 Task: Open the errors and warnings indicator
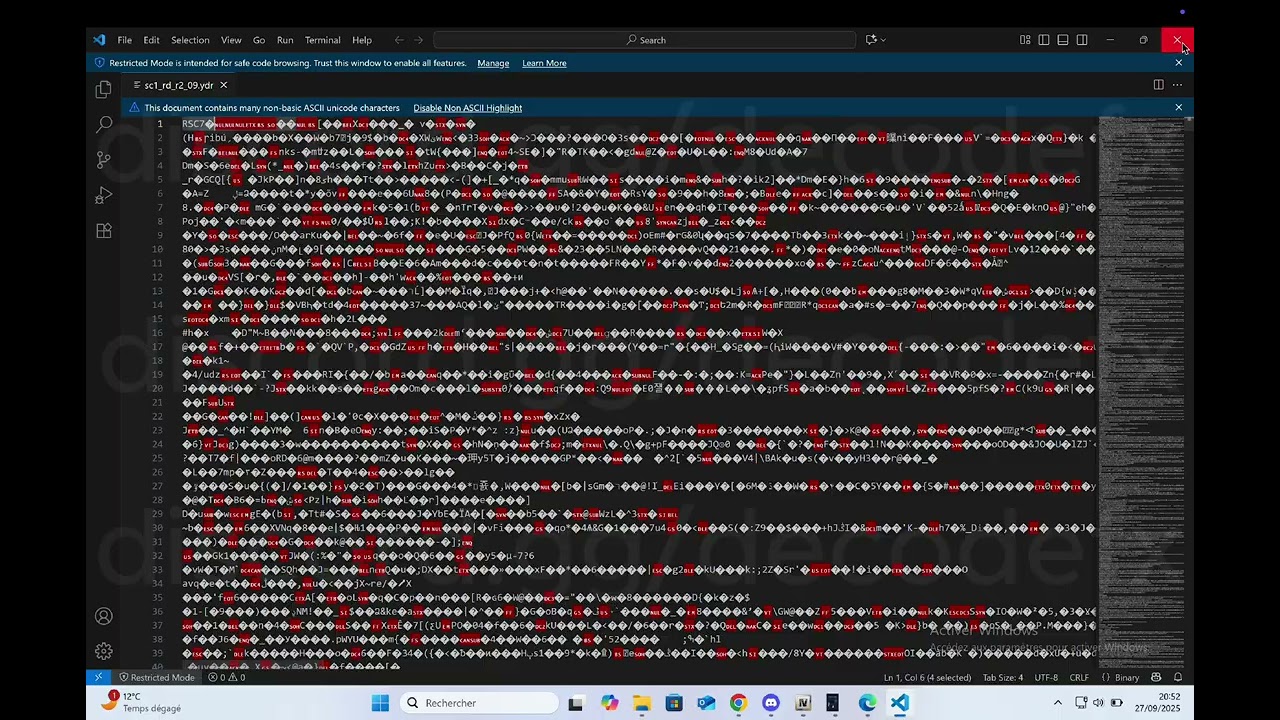[227, 677]
